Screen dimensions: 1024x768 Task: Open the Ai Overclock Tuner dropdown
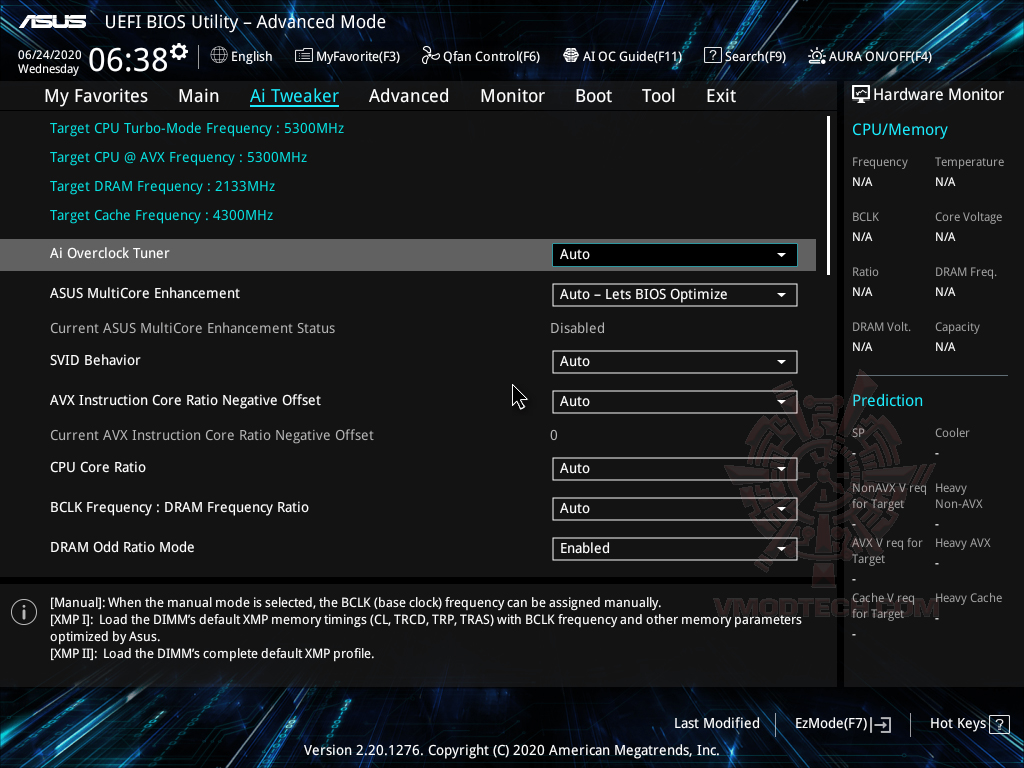click(673, 254)
